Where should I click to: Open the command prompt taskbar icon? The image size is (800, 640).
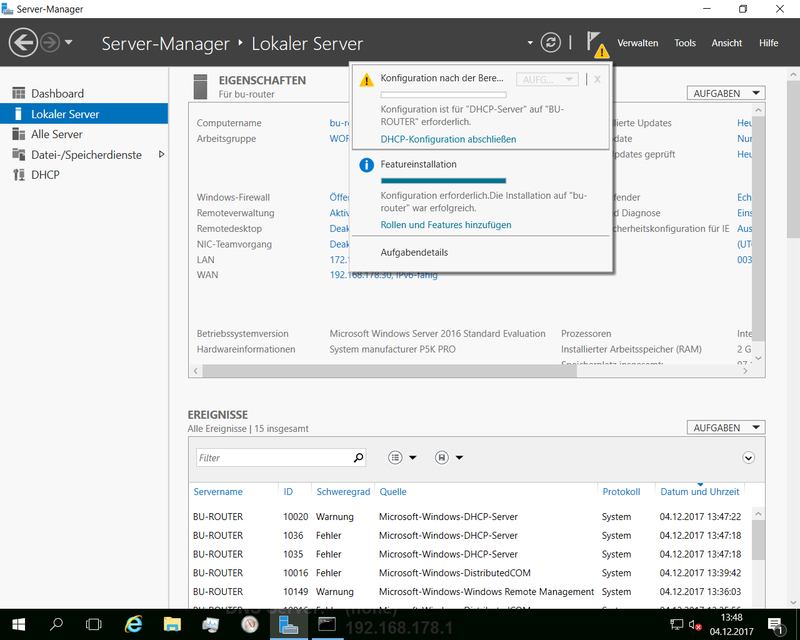[326, 625]
